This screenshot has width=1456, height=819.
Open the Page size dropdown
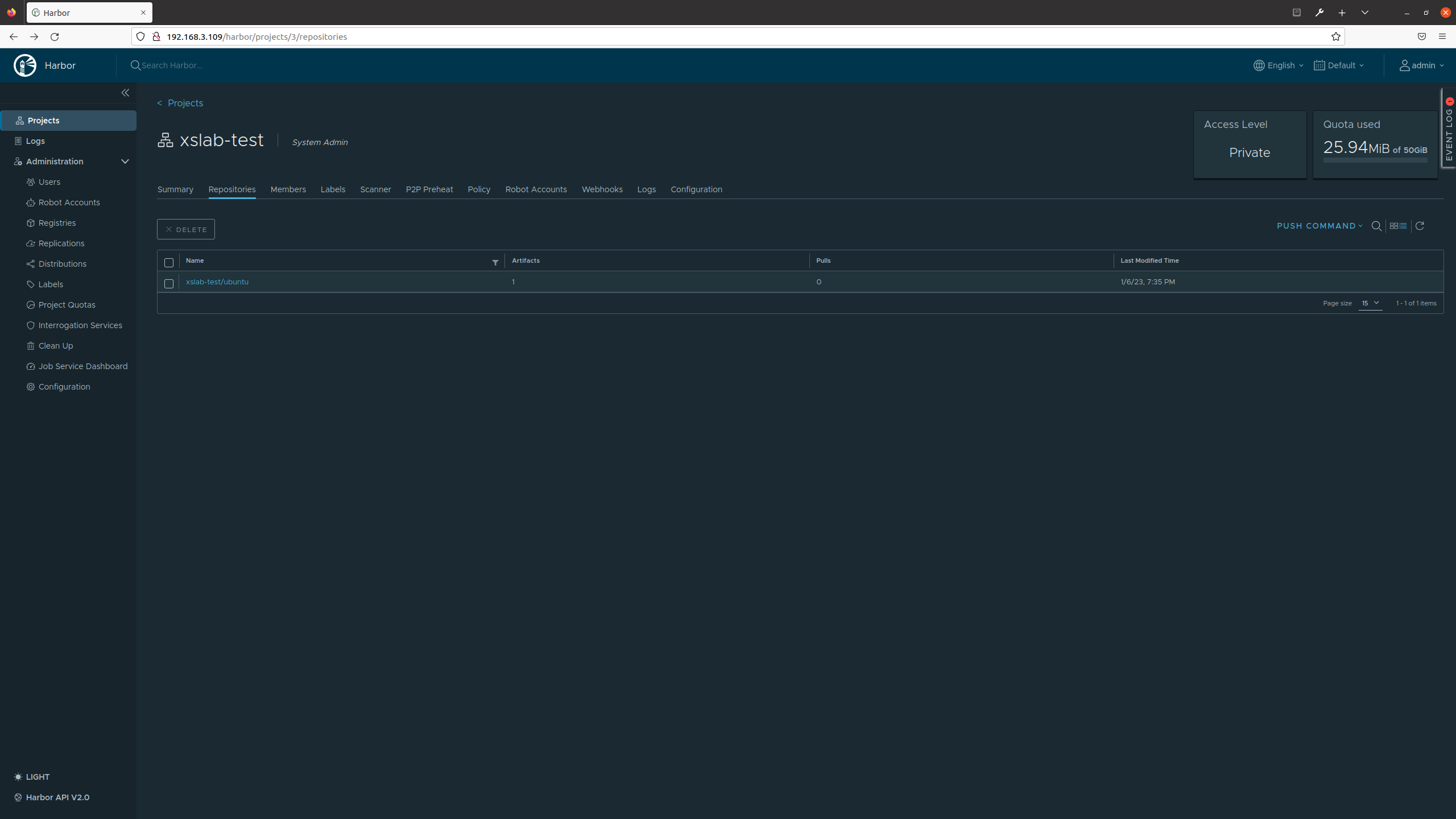(1370, 303)
